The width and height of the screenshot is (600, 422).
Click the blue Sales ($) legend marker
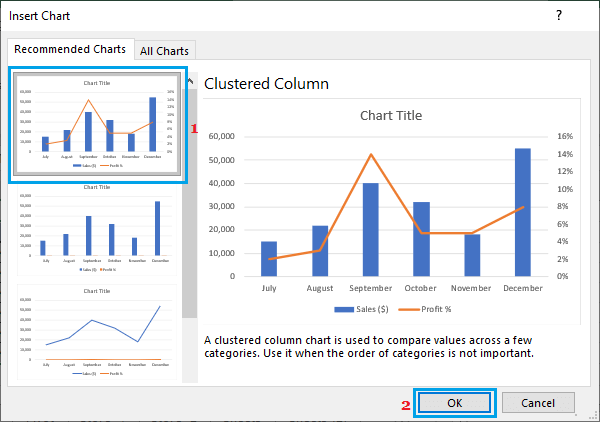344,310
